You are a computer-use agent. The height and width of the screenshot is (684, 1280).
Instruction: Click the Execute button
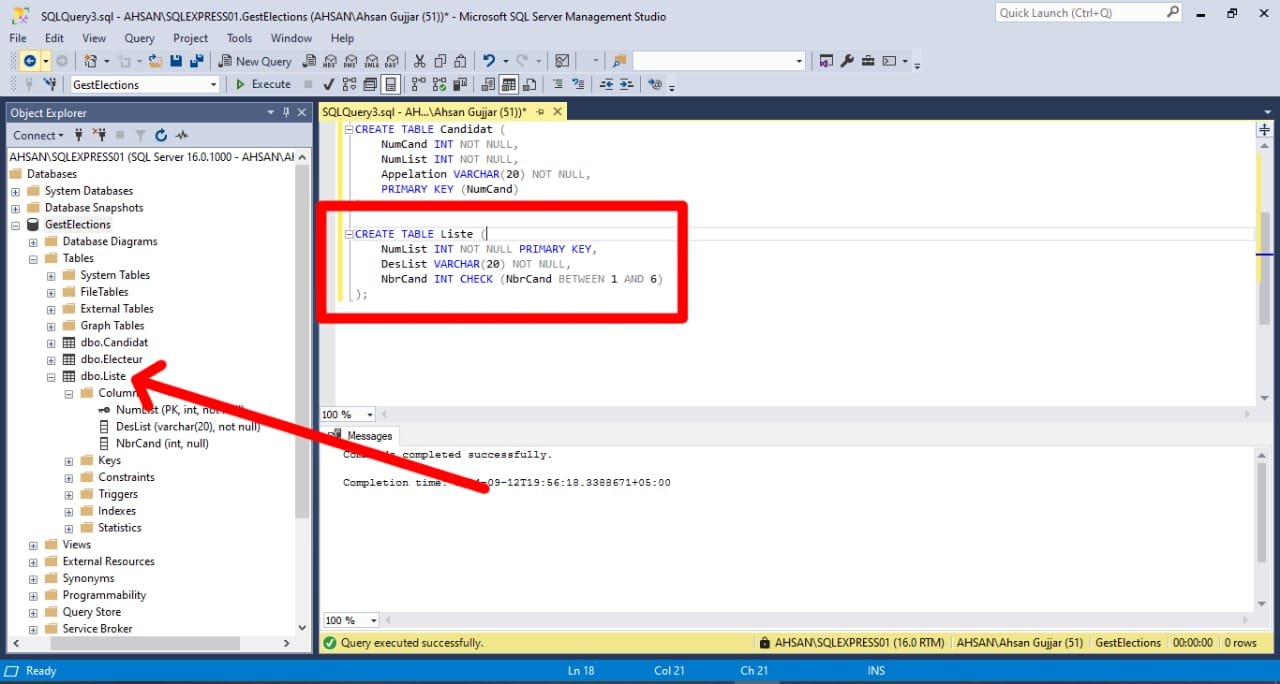263,84
